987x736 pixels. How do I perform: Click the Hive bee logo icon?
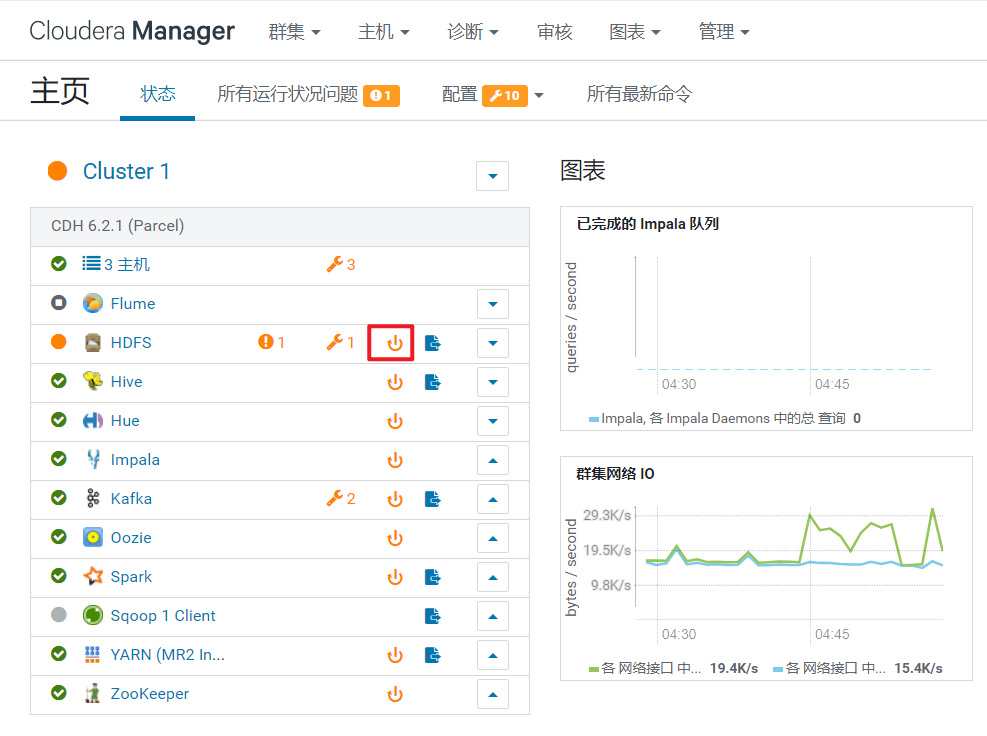click(93, 381)
